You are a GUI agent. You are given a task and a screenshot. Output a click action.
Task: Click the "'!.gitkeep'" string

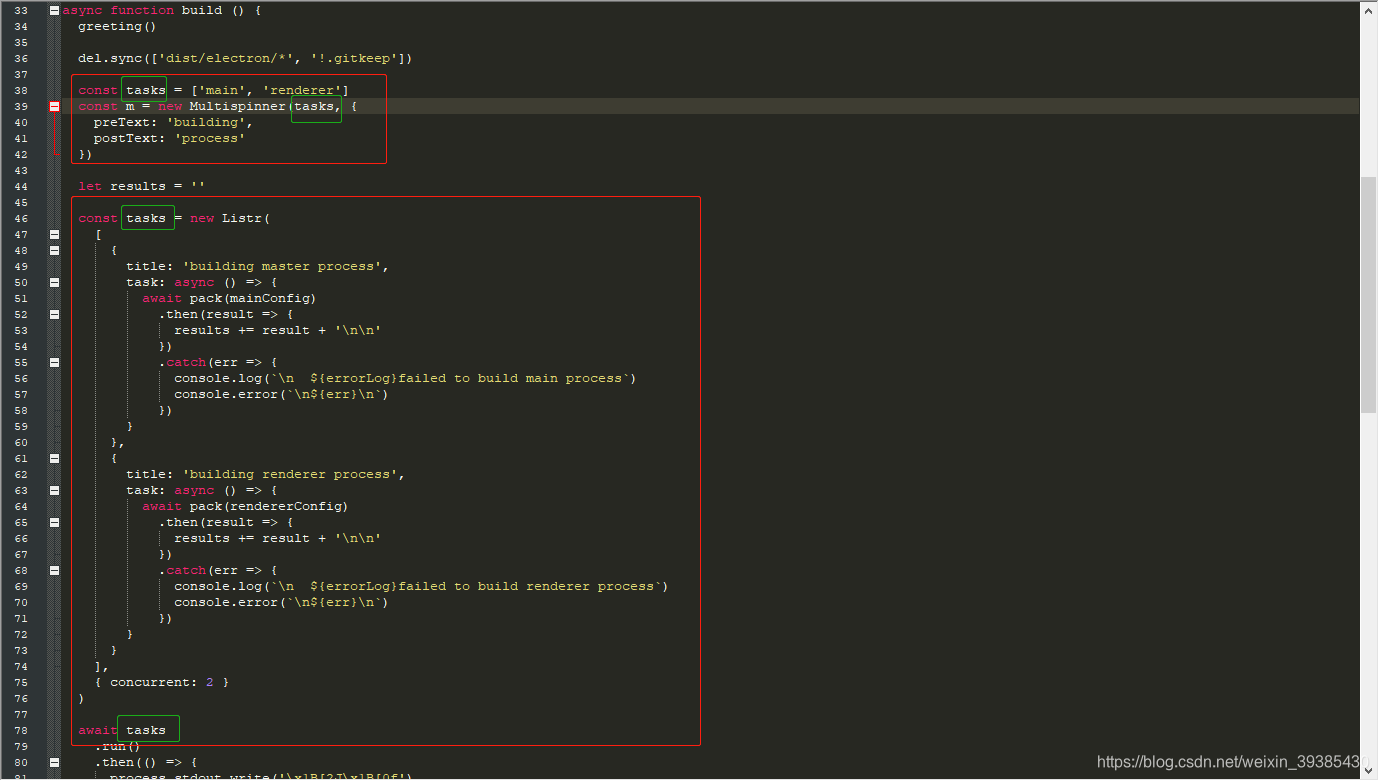(x=354, y=58)
